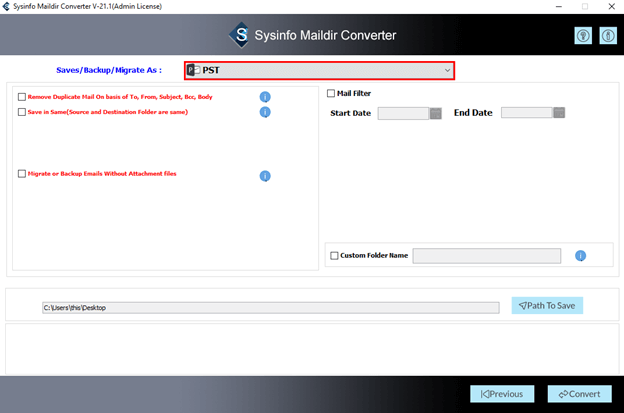
Task: Show info for Custom Folder Name
Action: pyautogui.click(x=581, y=256)
